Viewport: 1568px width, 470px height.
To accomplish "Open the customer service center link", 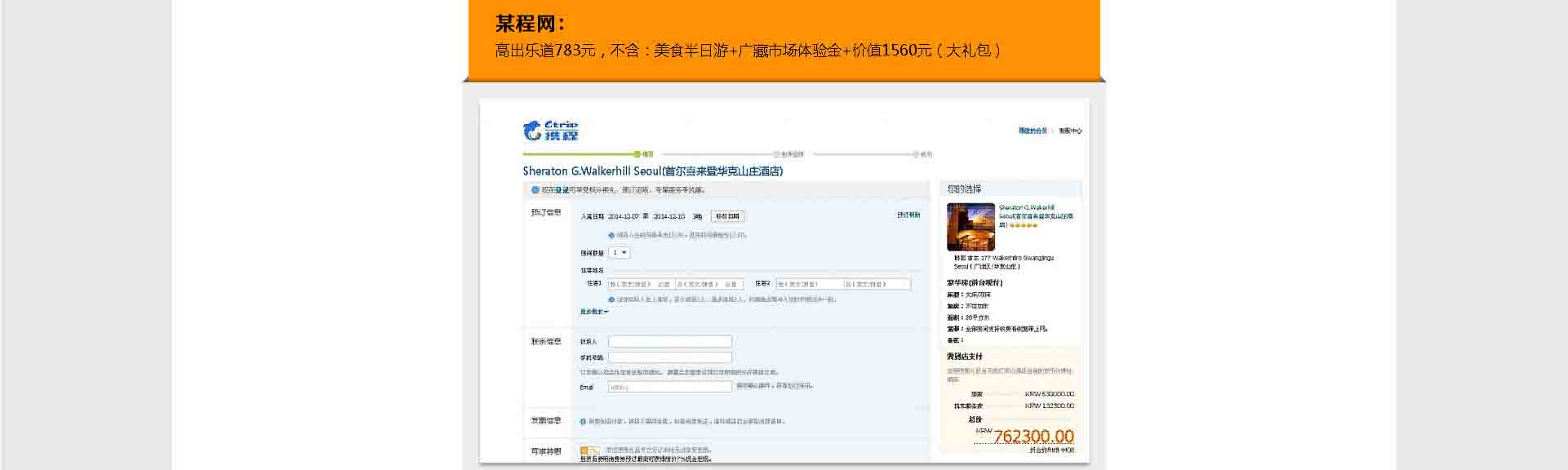I will click(x=1070, y=131).
